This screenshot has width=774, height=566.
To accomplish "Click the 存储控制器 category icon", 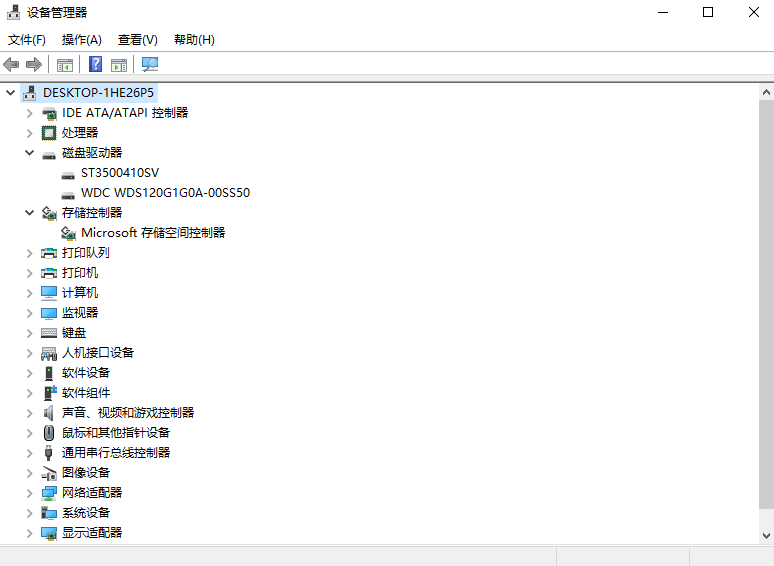I will (49, 213).
